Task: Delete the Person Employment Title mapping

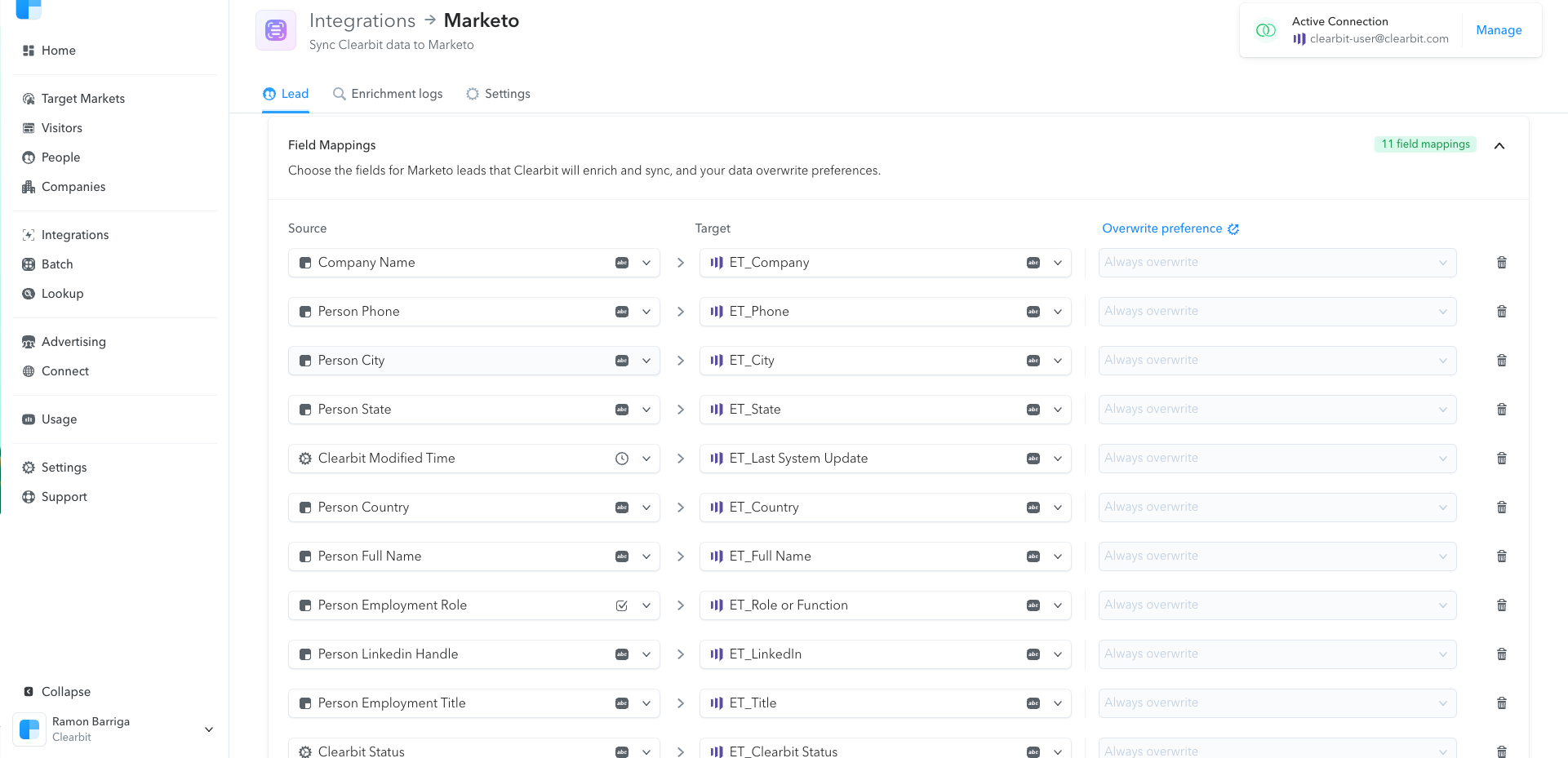Action: coord(1501,703)
